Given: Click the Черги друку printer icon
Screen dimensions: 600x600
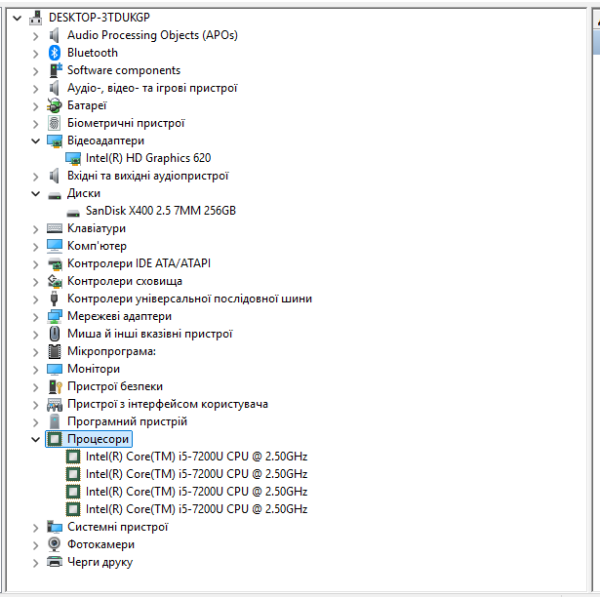Looking at the screenshot, I should (54, 562).
